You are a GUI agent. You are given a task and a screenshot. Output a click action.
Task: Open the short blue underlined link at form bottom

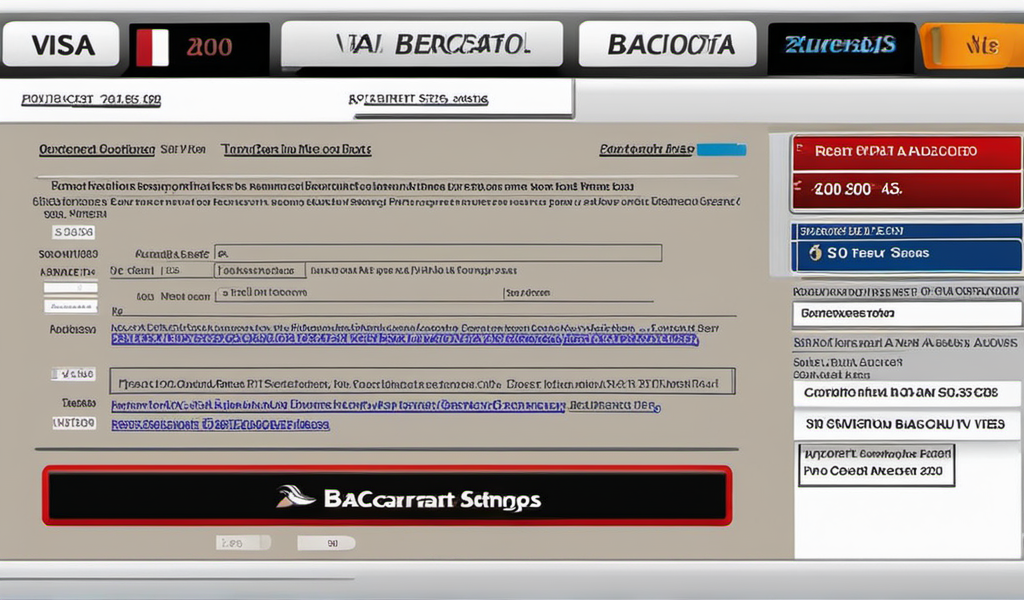tap(220, 424)
